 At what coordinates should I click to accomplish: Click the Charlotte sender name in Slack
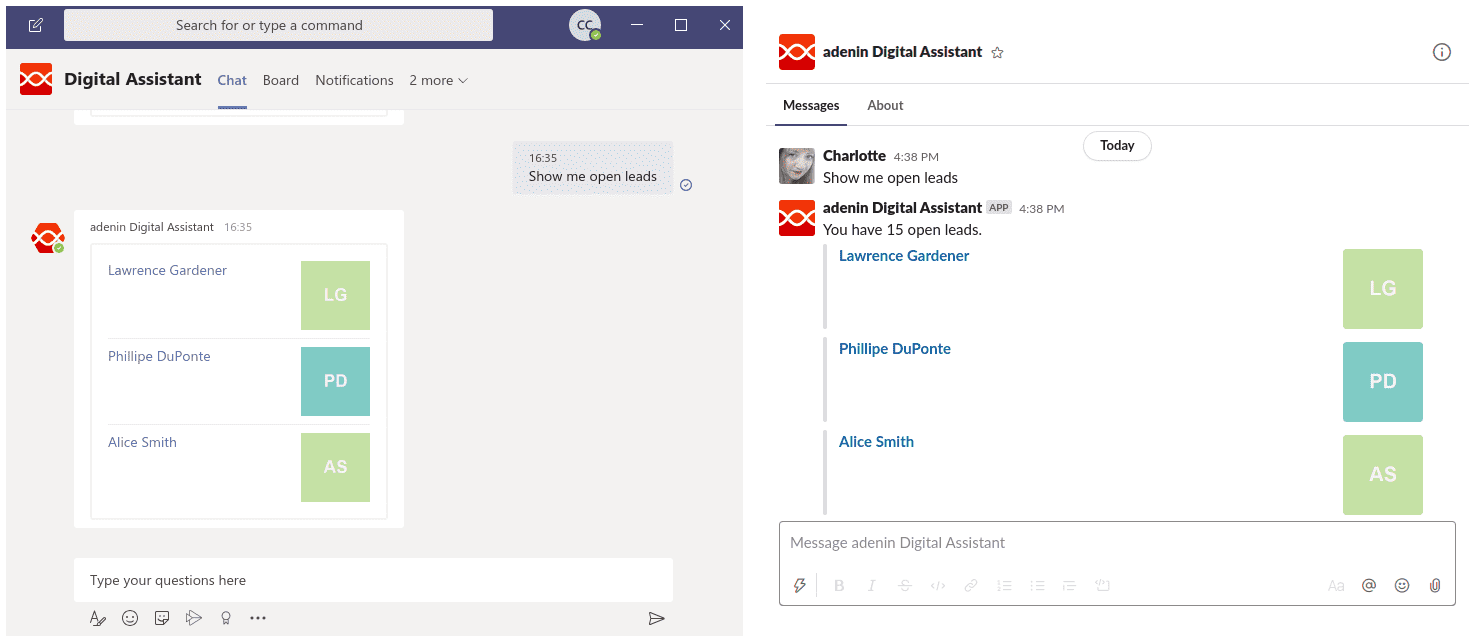(x=854, y=155)
